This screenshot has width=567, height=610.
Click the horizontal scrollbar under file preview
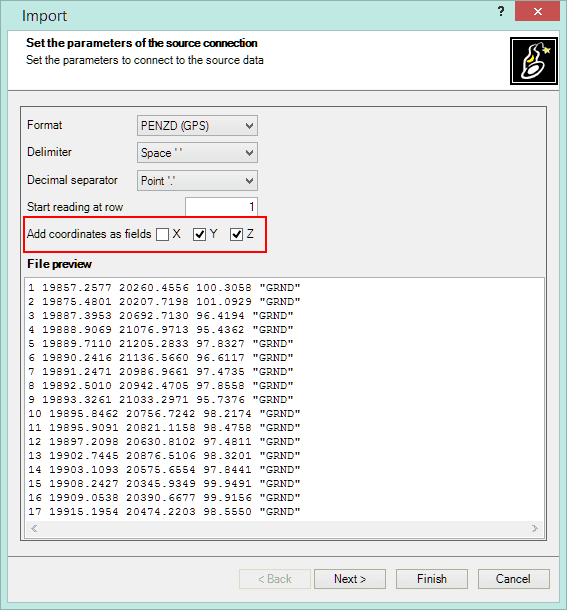284,528
